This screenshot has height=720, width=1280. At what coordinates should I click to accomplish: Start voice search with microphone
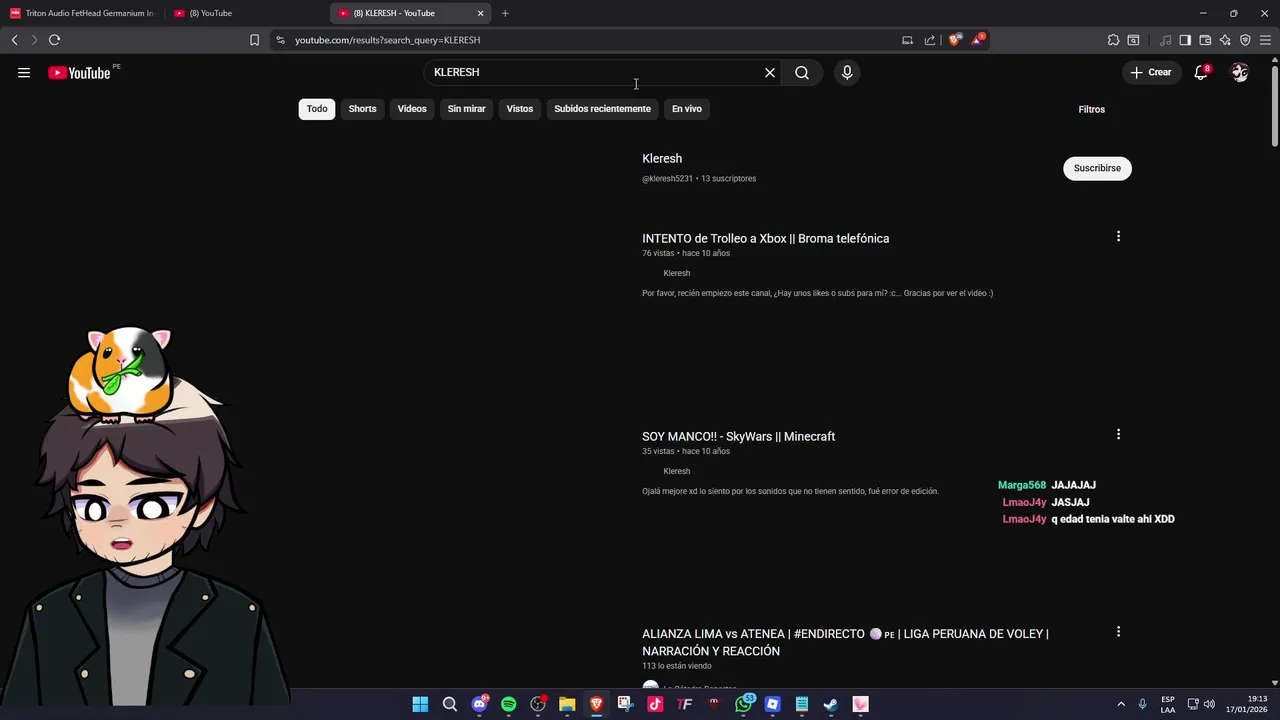(847, 72)
